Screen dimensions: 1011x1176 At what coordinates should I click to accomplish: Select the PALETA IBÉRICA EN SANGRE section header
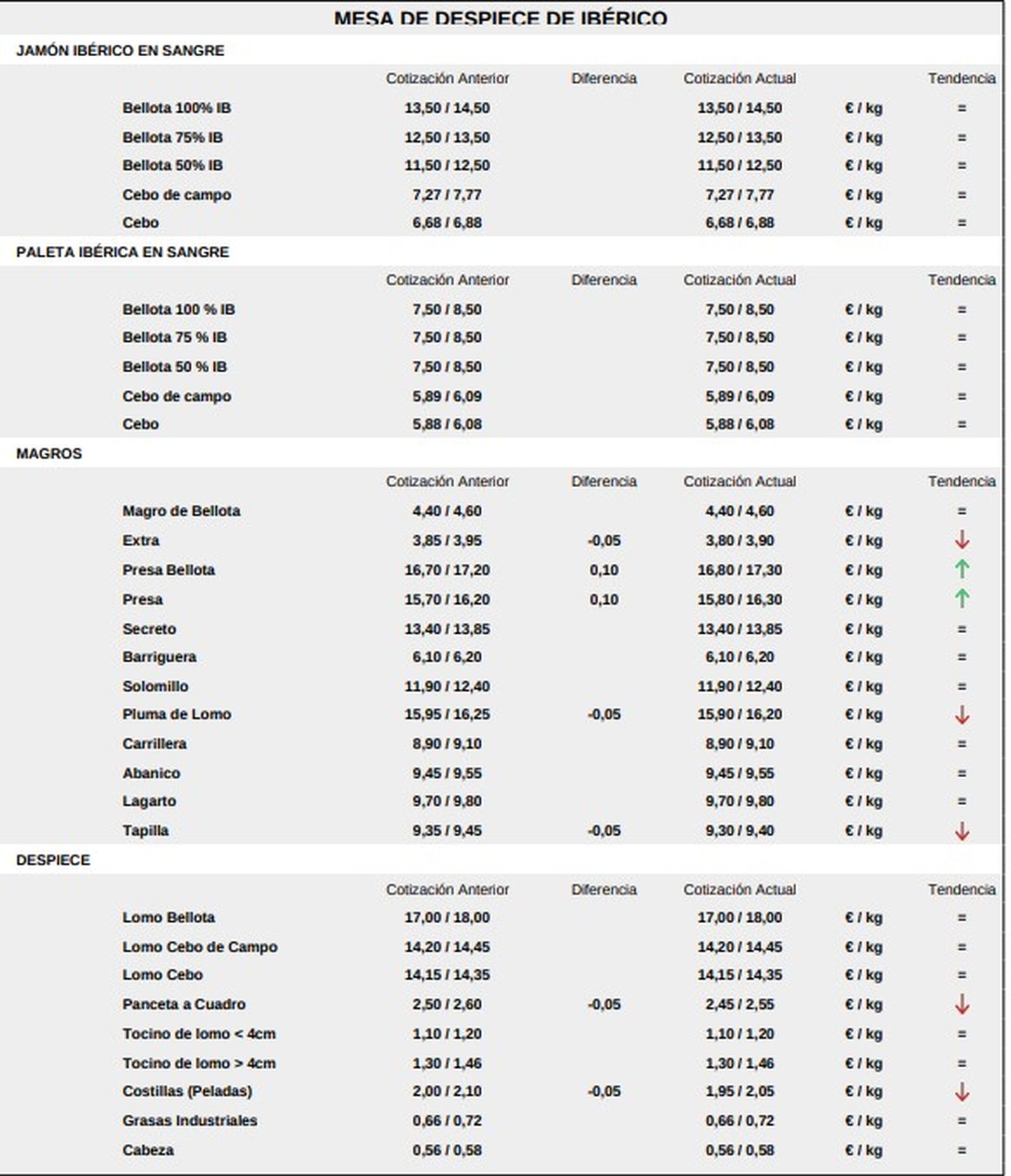coord(123,252)
